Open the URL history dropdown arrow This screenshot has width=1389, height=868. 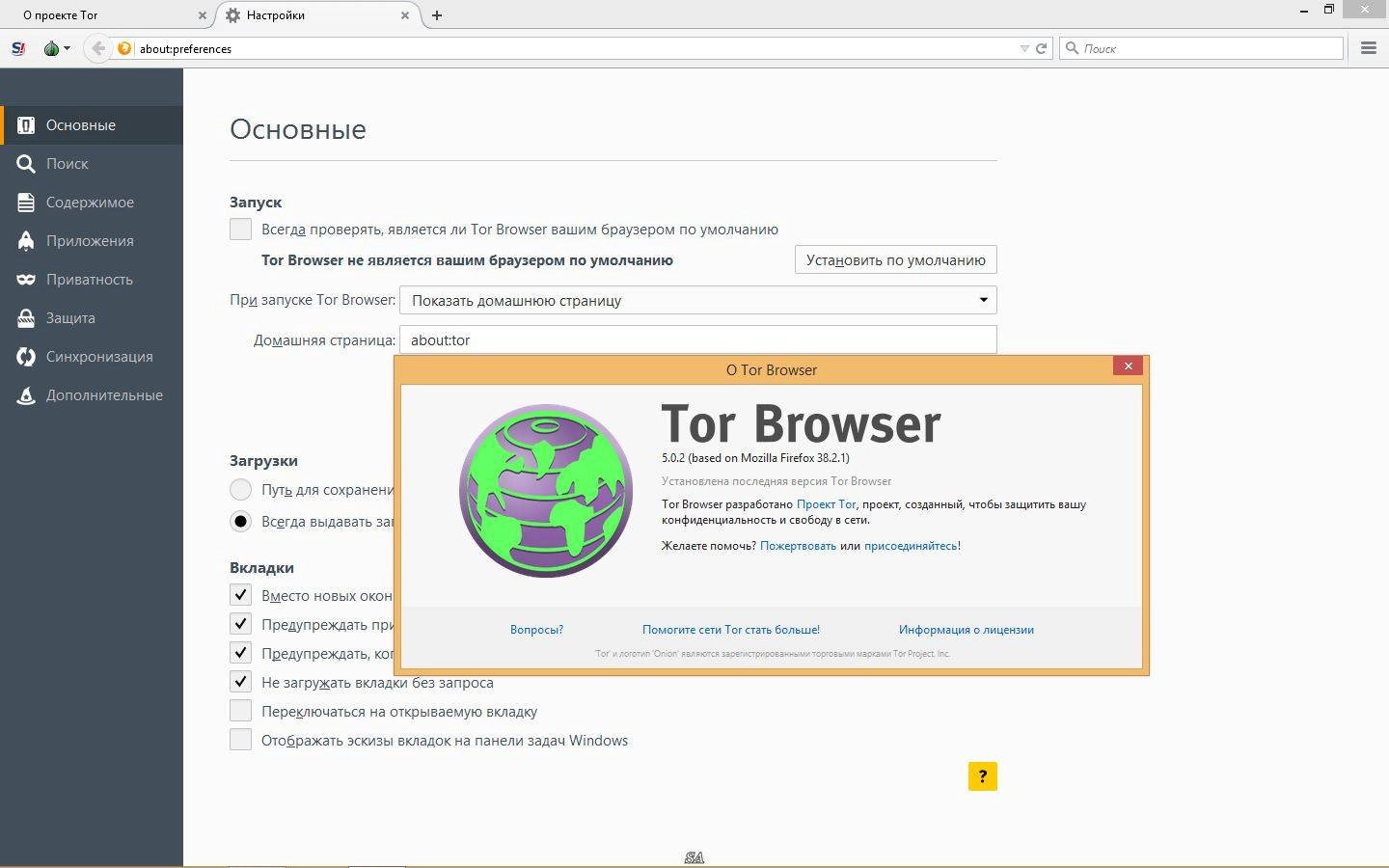pyautogui.click(x=1024, y=48)
